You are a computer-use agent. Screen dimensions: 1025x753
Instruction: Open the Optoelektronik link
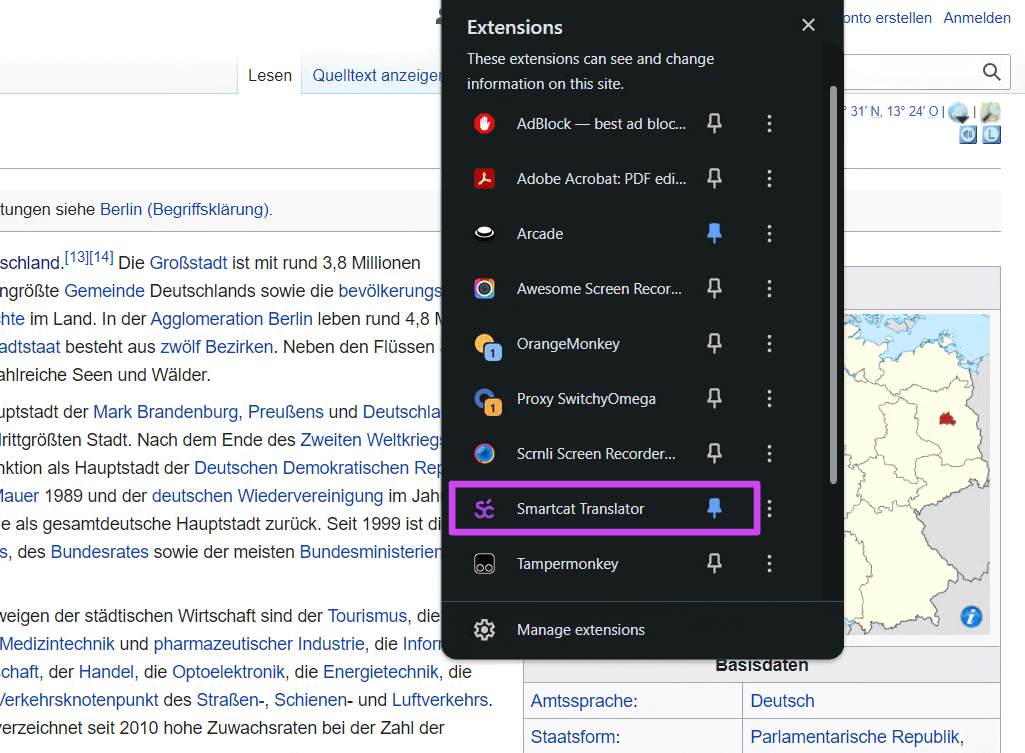pyautogui.click(x=228, y=672)
